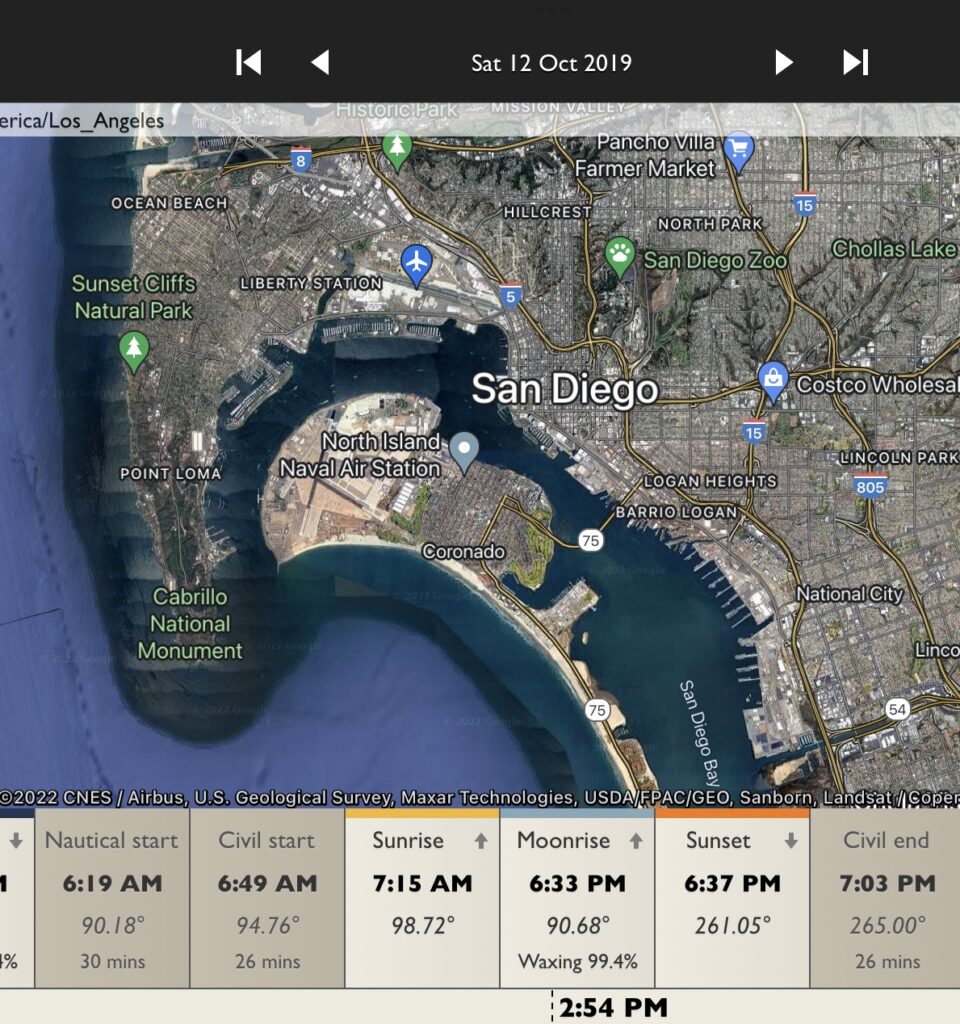Tap the Hillcrest neighborhood label
This screenshot has height=1024, width=960.
pyautogui.click(x=547, y=212)
